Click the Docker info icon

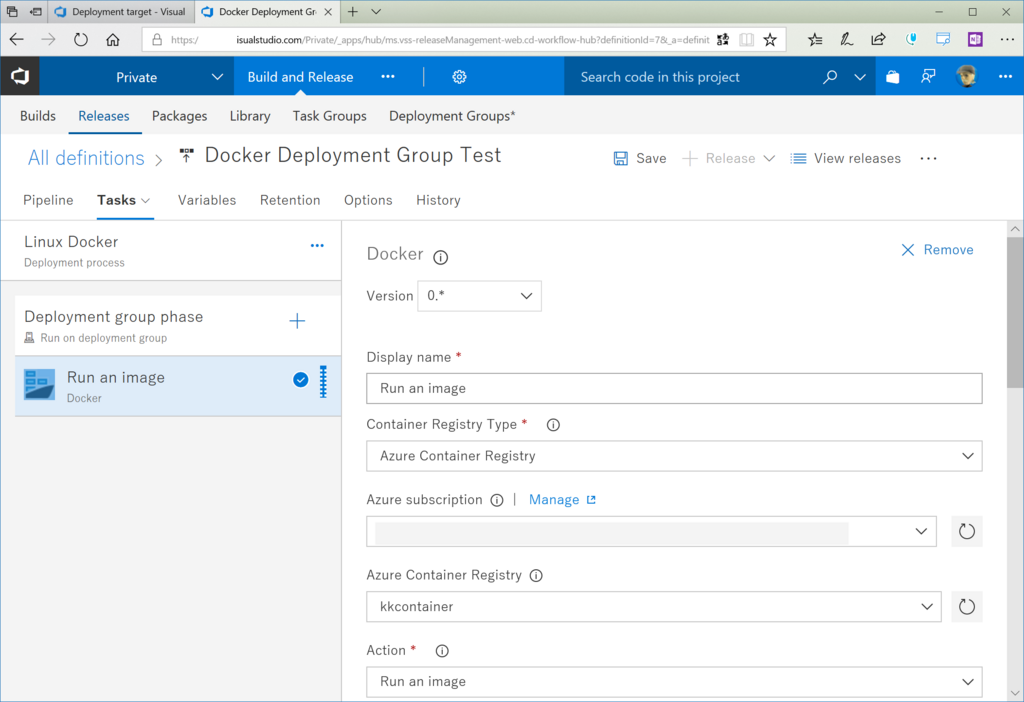pyautogui.click(x=441, y=257)
